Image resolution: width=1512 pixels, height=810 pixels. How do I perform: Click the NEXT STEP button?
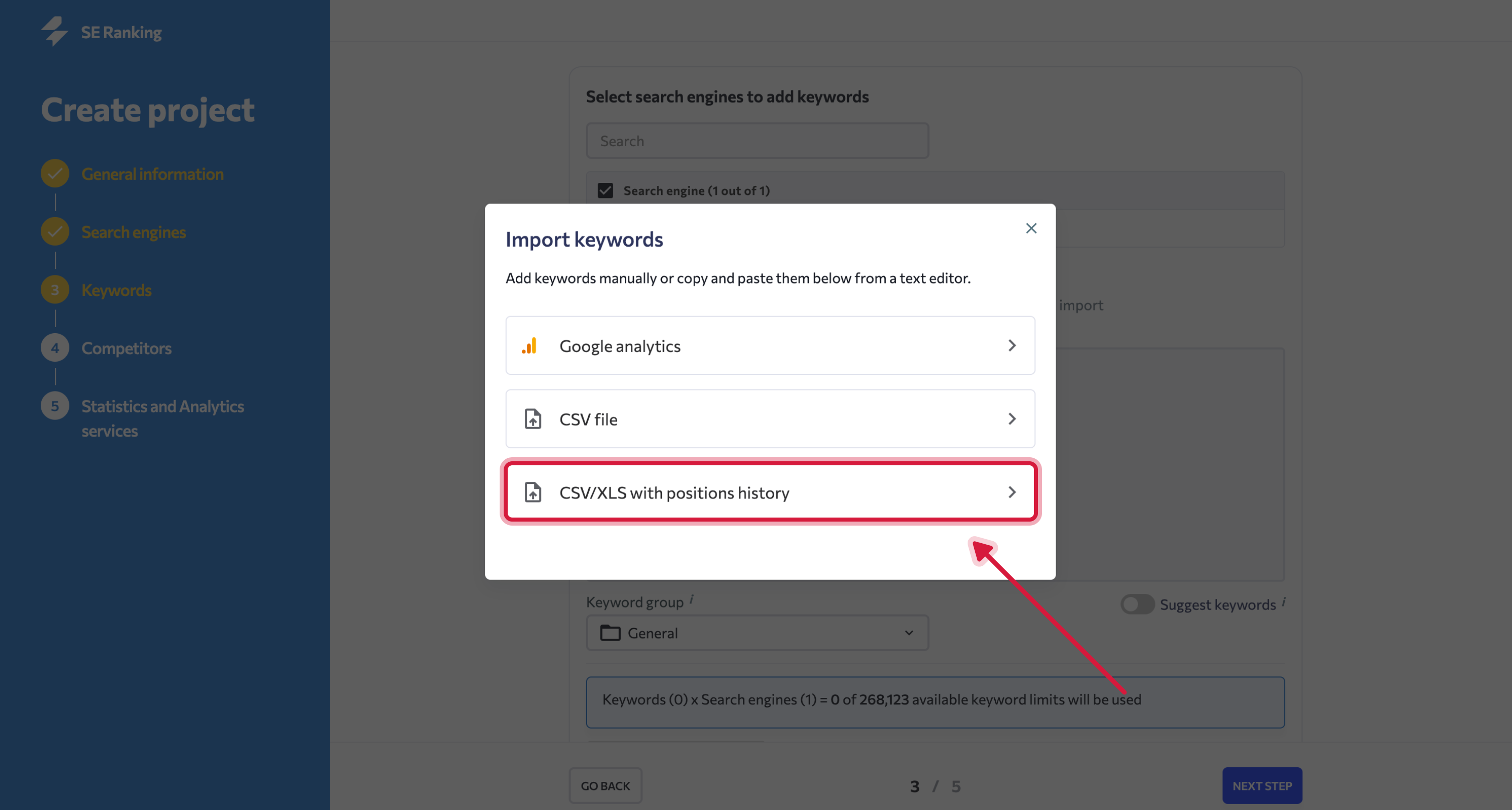tap(1262, 785)
